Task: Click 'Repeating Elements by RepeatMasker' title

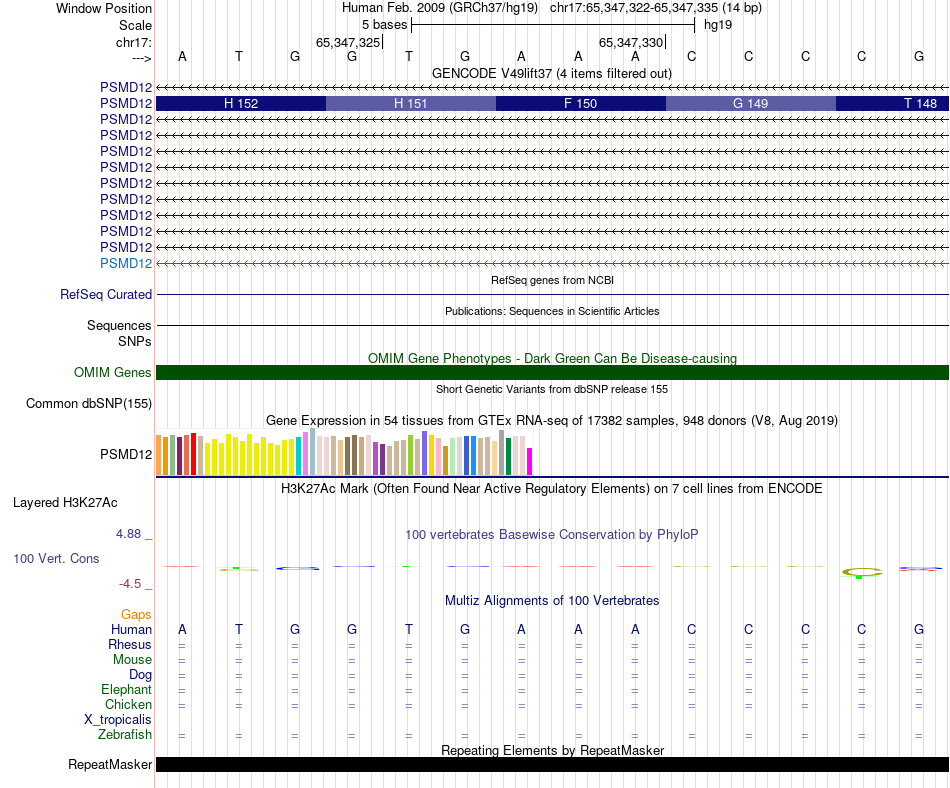Action: tap(553, 750)
